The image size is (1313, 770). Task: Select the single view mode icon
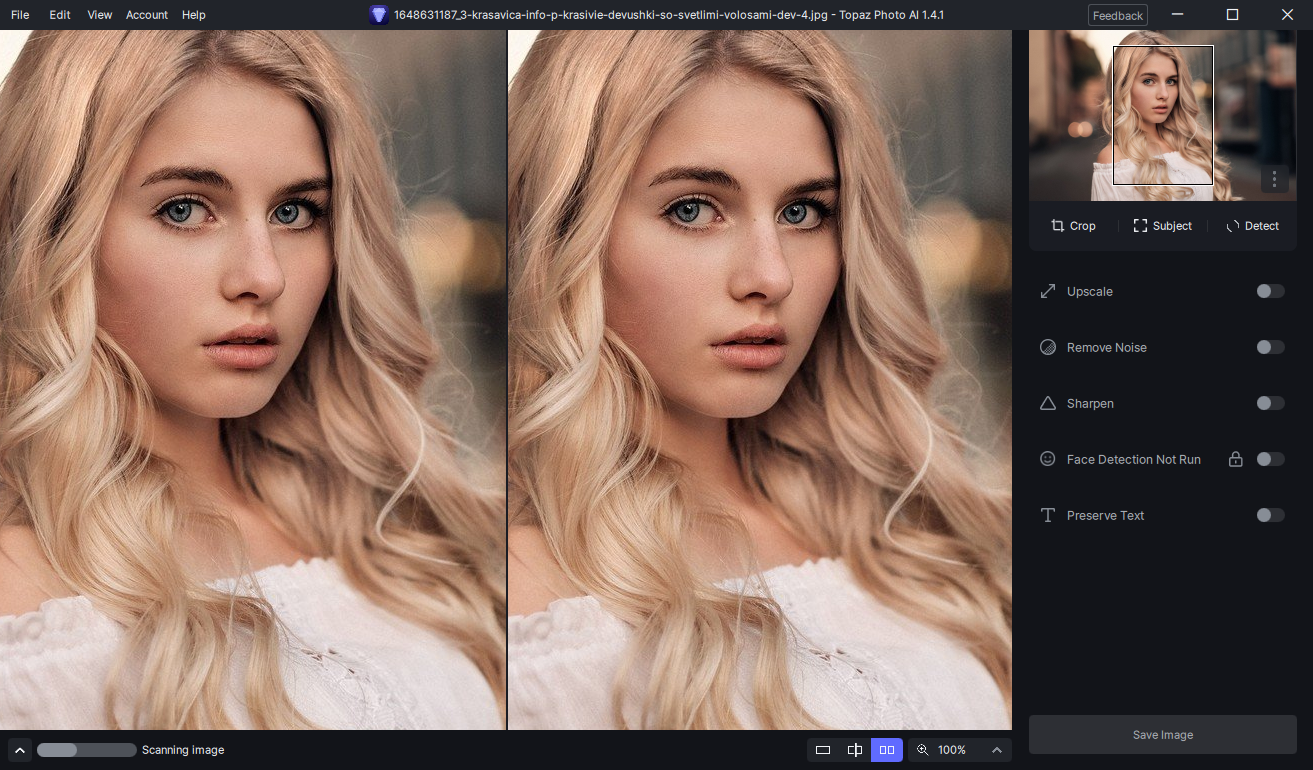point(823,750)
